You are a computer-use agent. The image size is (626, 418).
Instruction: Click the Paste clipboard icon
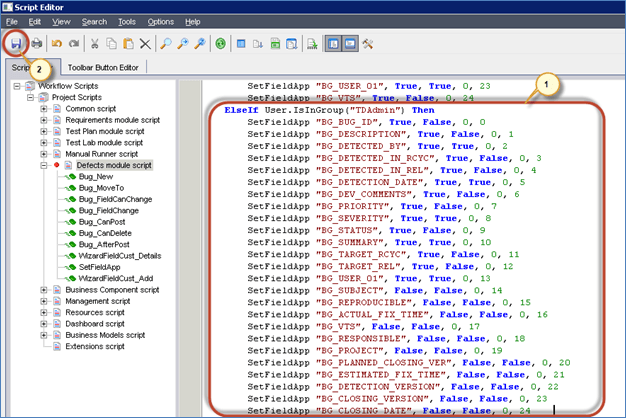[127, 44]
